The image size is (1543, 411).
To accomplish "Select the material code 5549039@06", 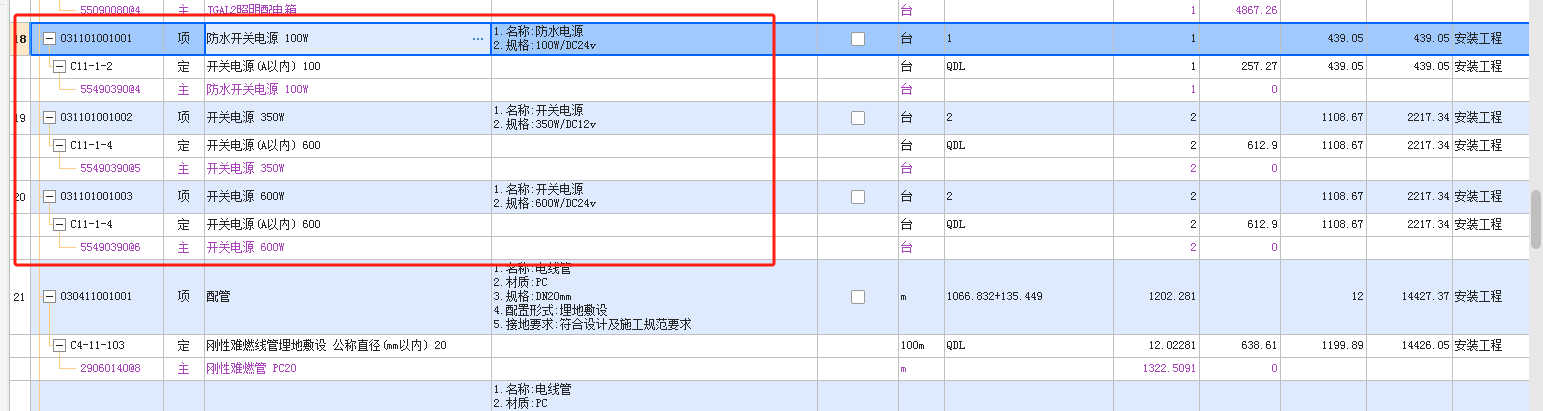I will pos(110,248).
